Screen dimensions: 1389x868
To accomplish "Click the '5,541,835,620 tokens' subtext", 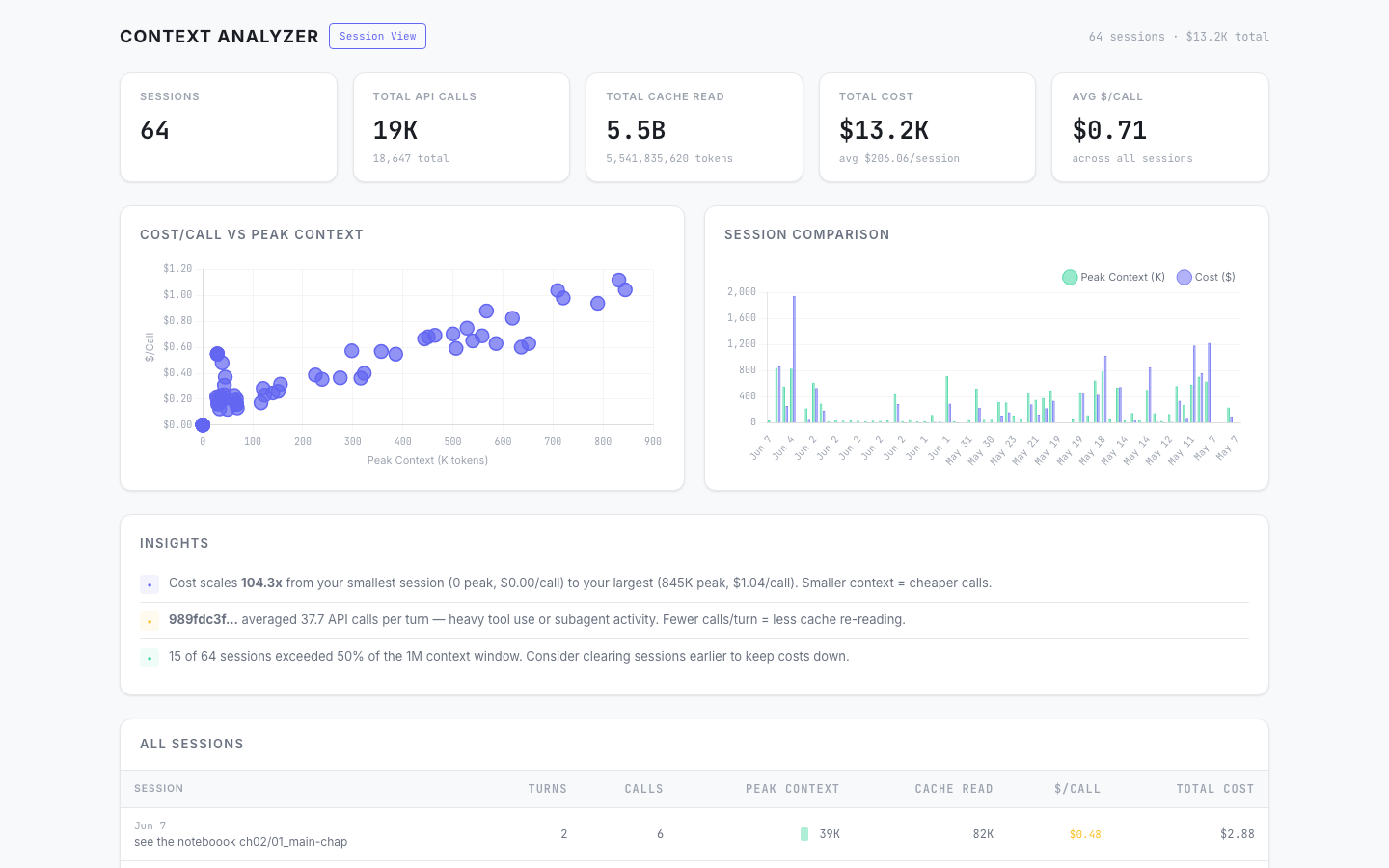I will click(x=669, y=158).
